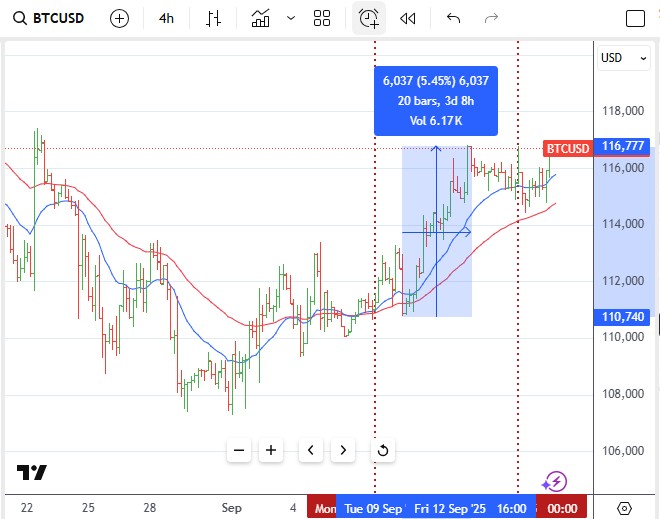Click the 106,000 price axis label

click(623, 451)
